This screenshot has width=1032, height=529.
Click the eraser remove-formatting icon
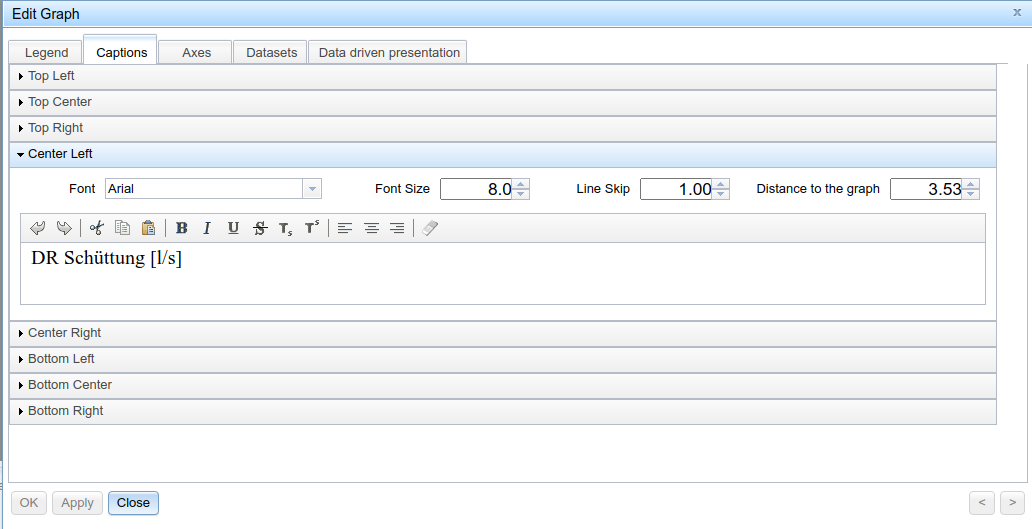coord(430,228)
